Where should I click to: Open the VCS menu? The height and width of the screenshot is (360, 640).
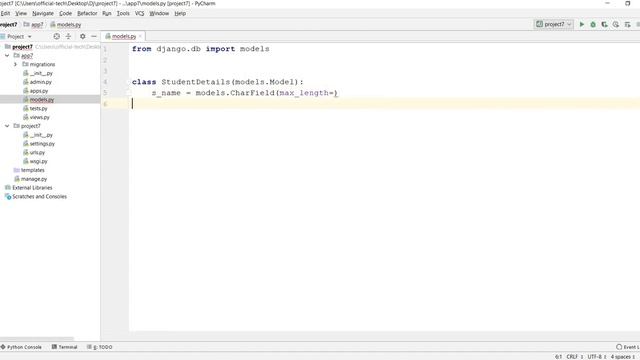139,13
